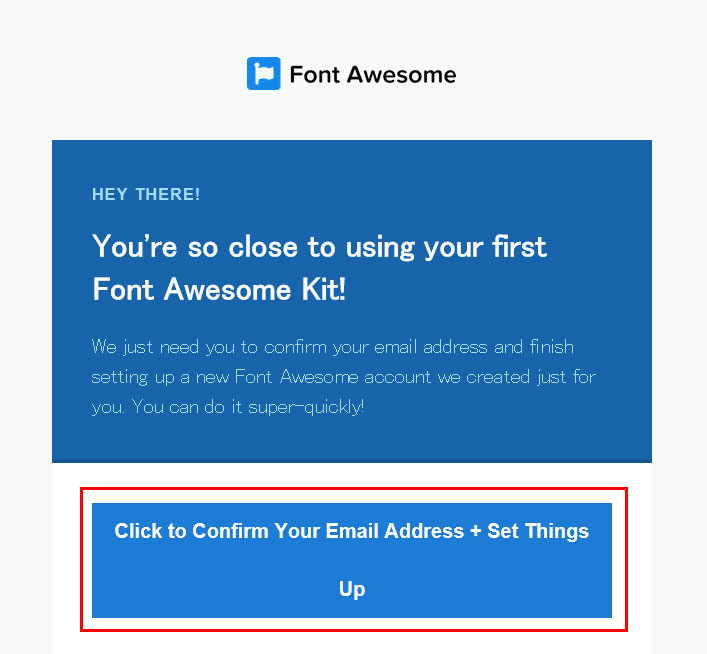The image size is (707, 654).
Task: Click the heading line "You're so close"
Action: [x=319, y=246]
